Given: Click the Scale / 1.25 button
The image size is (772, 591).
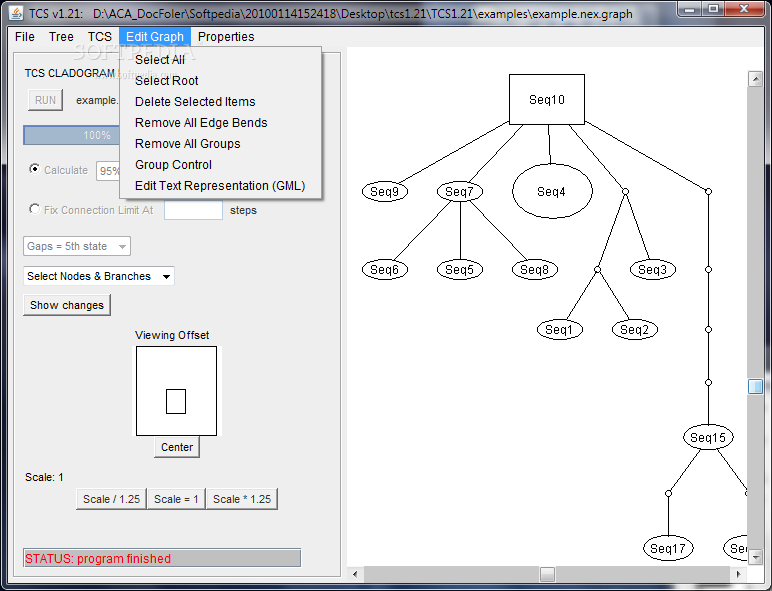Looking at the screenshot, I should click(x=111, y=499).
